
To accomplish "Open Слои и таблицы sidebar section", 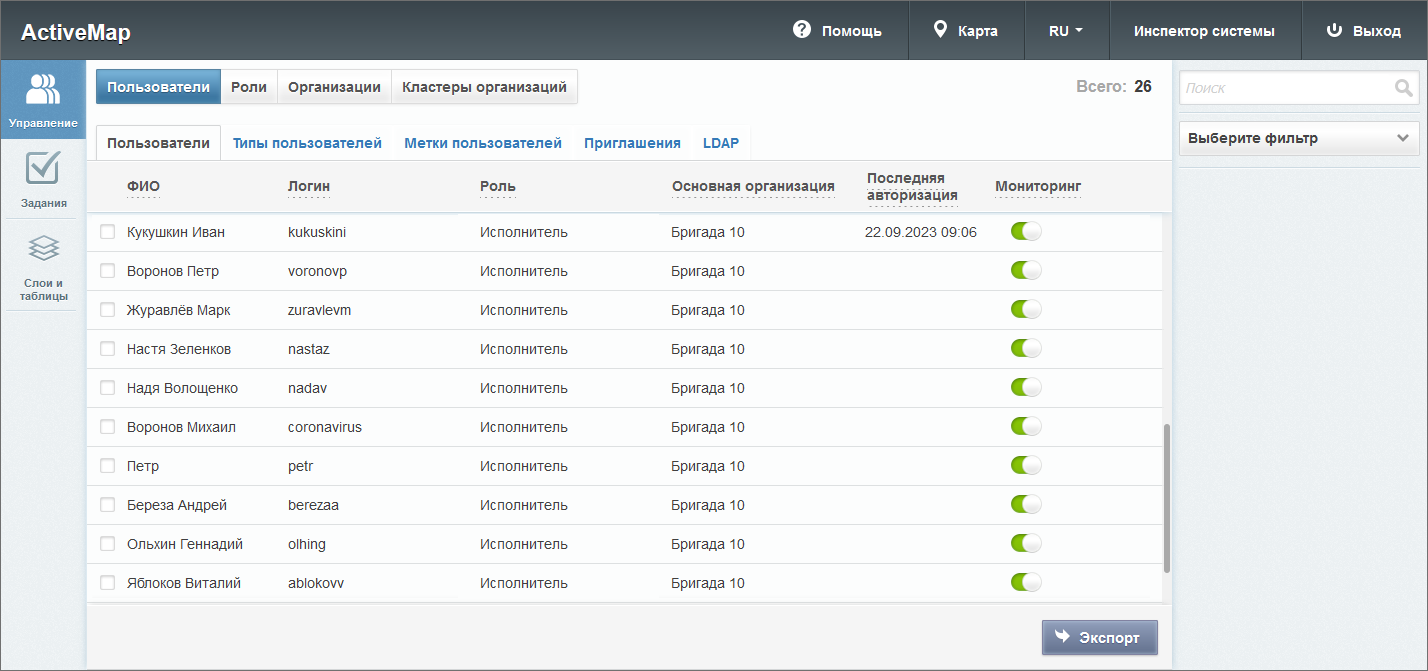I will coord(42,264).
